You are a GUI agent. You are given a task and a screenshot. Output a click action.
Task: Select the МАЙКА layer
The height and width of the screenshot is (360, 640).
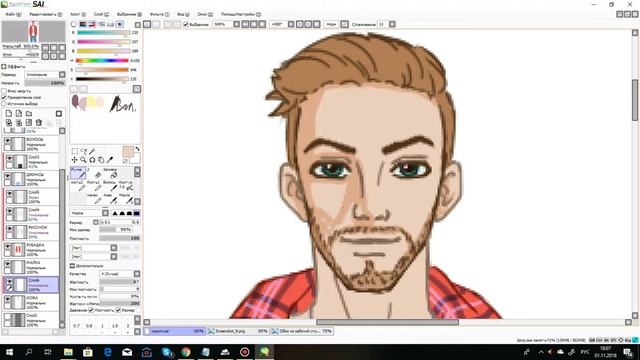click(32, 267)
